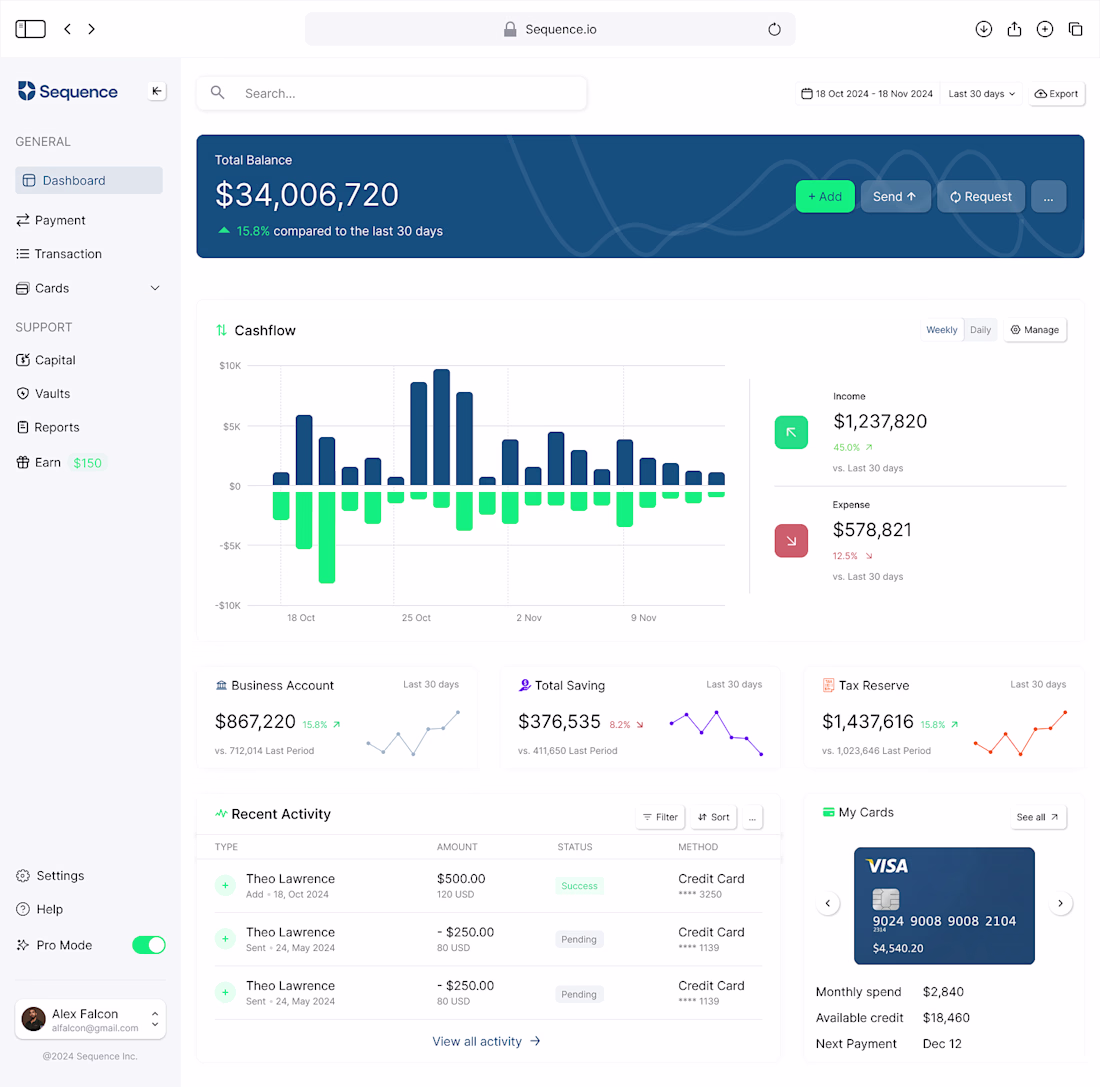Switch Cashflow to Weekly view
This screenshot has height=1087, width=1100.
pos(941,330)
